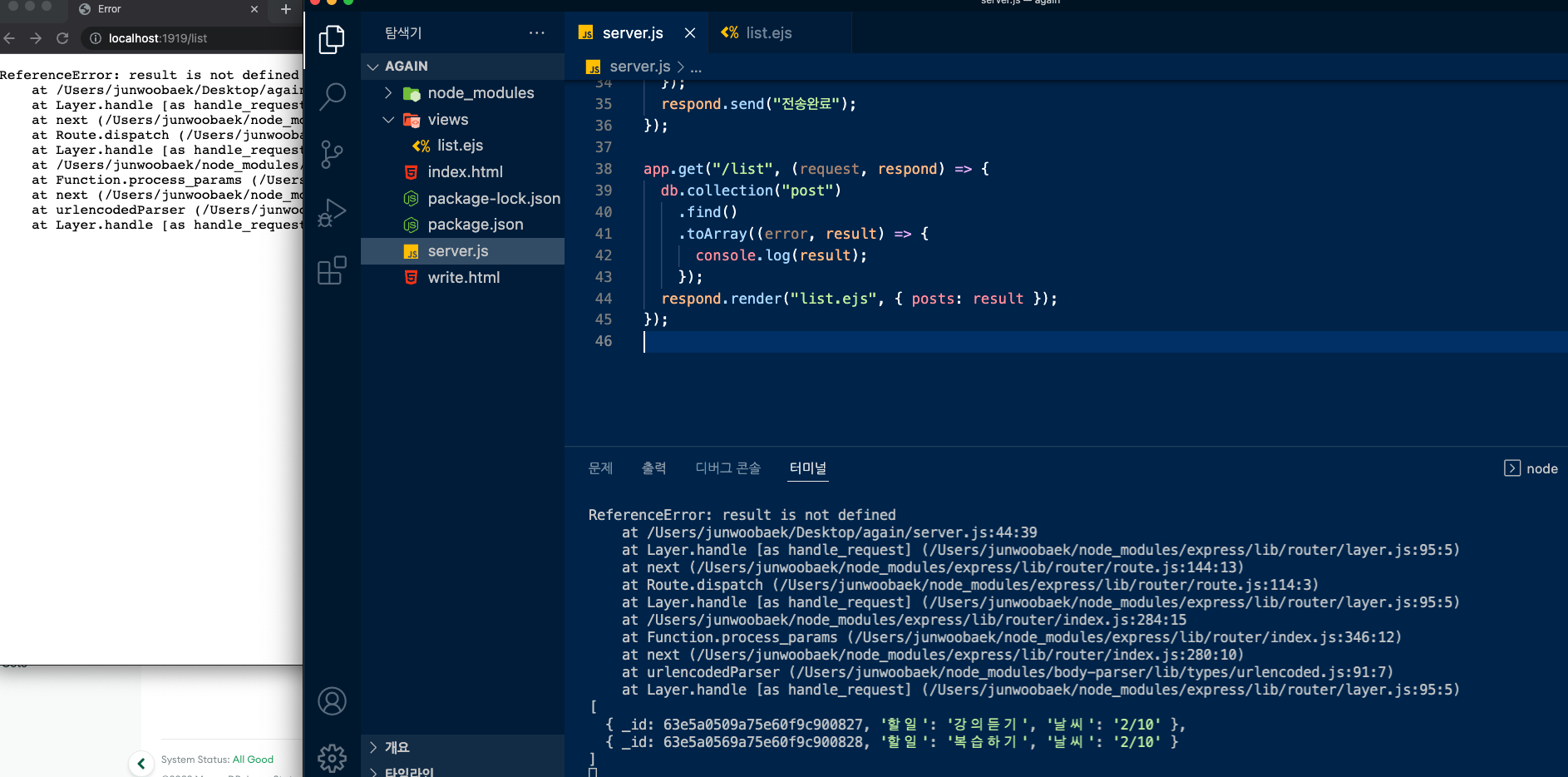The height and width of the screenshot is (777, 1568).
Task: Open the Search view in activity bar
Action: click(x=332, y=97)
